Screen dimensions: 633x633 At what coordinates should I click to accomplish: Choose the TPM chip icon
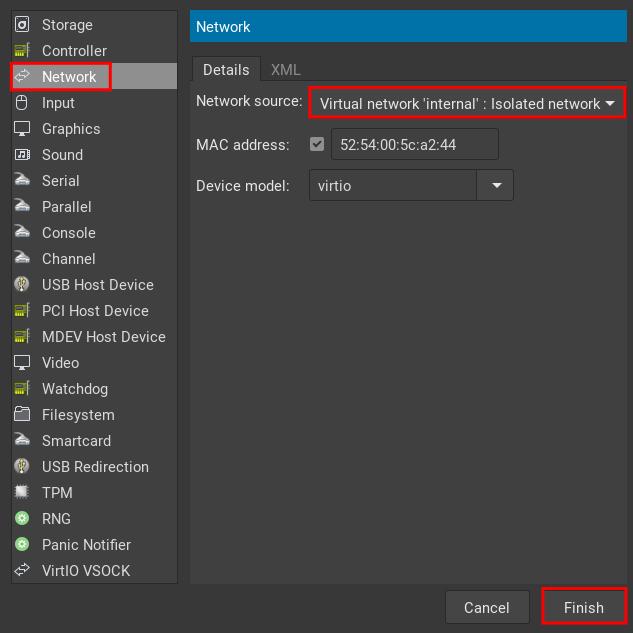coord(22,493)
